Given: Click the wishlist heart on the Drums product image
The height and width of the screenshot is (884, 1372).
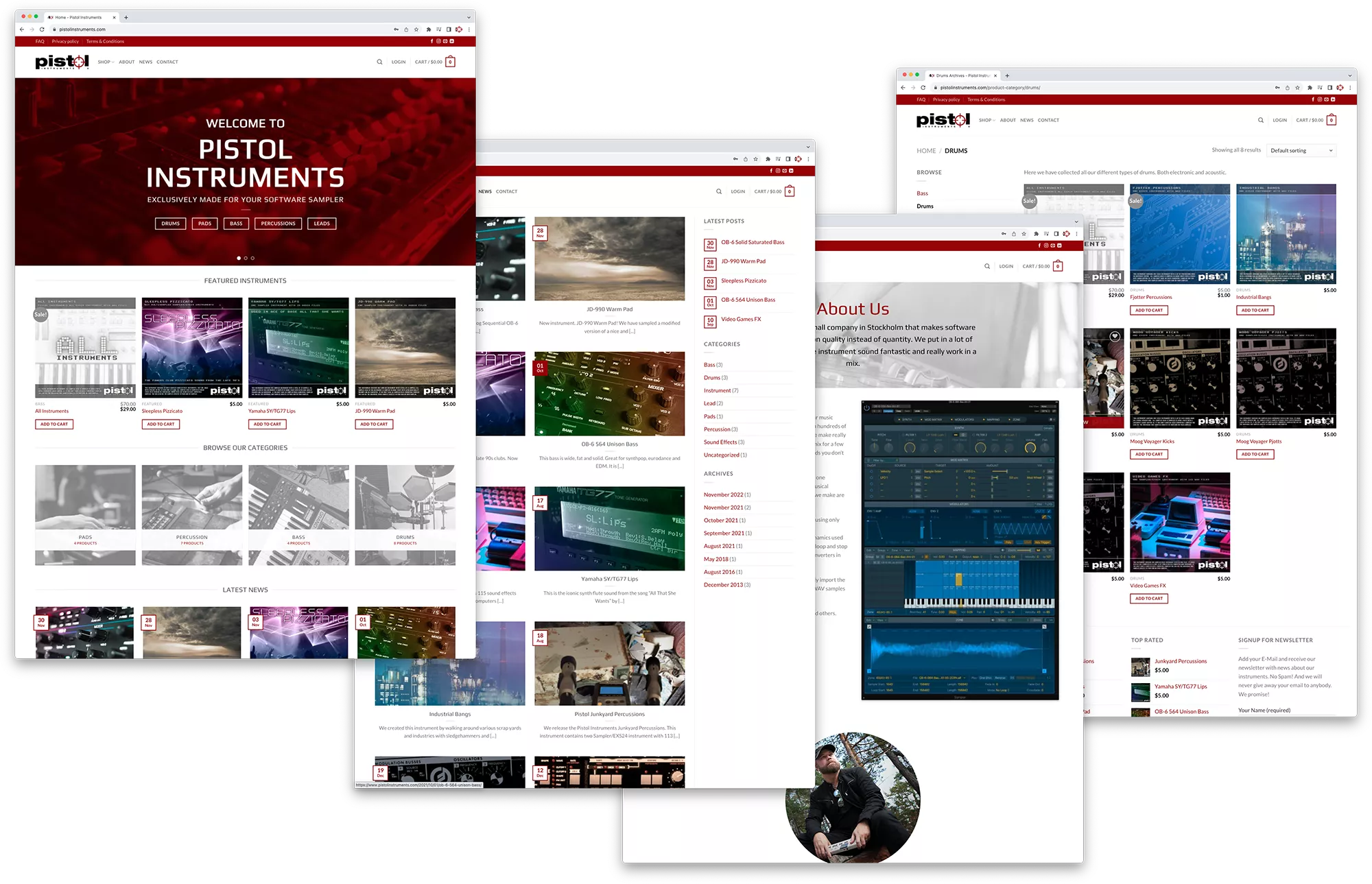Looking at the screenshot, I should pos(1115,336).
